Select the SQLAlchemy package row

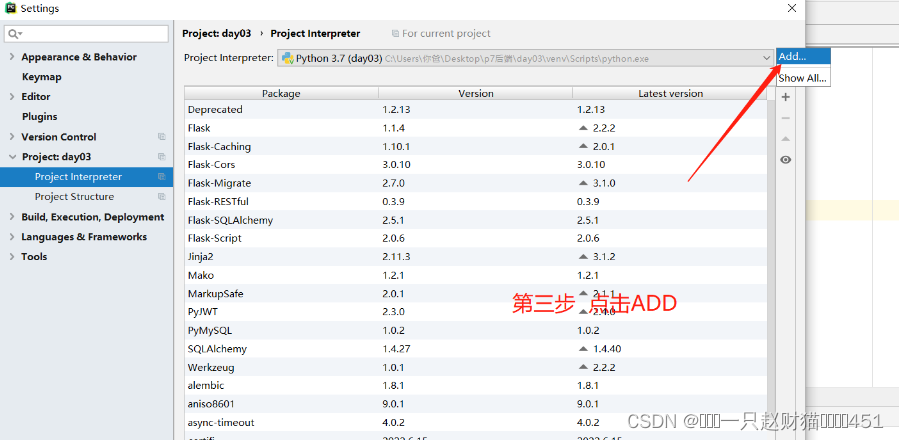click(x=475, y=349)
